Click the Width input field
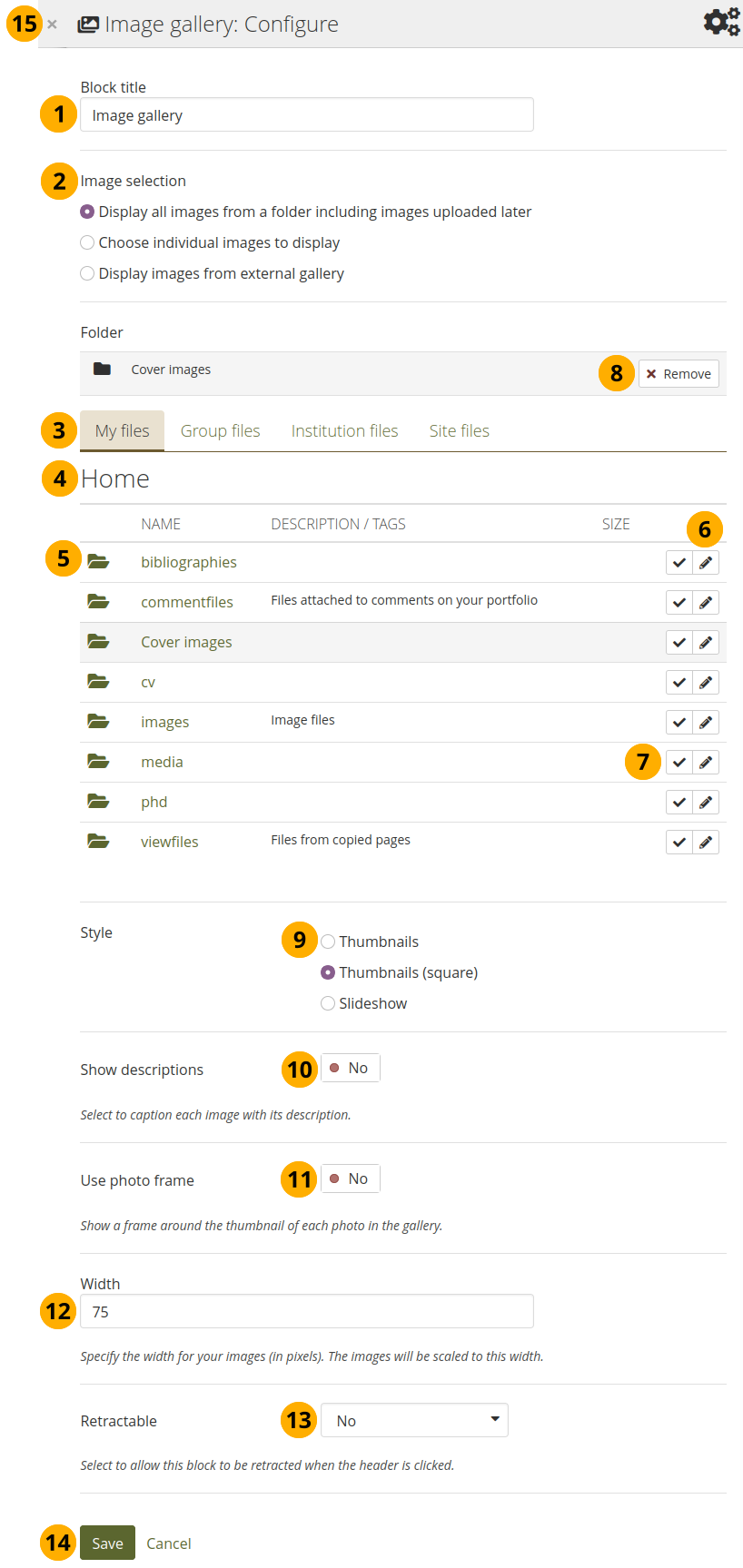 [306, 1312]
